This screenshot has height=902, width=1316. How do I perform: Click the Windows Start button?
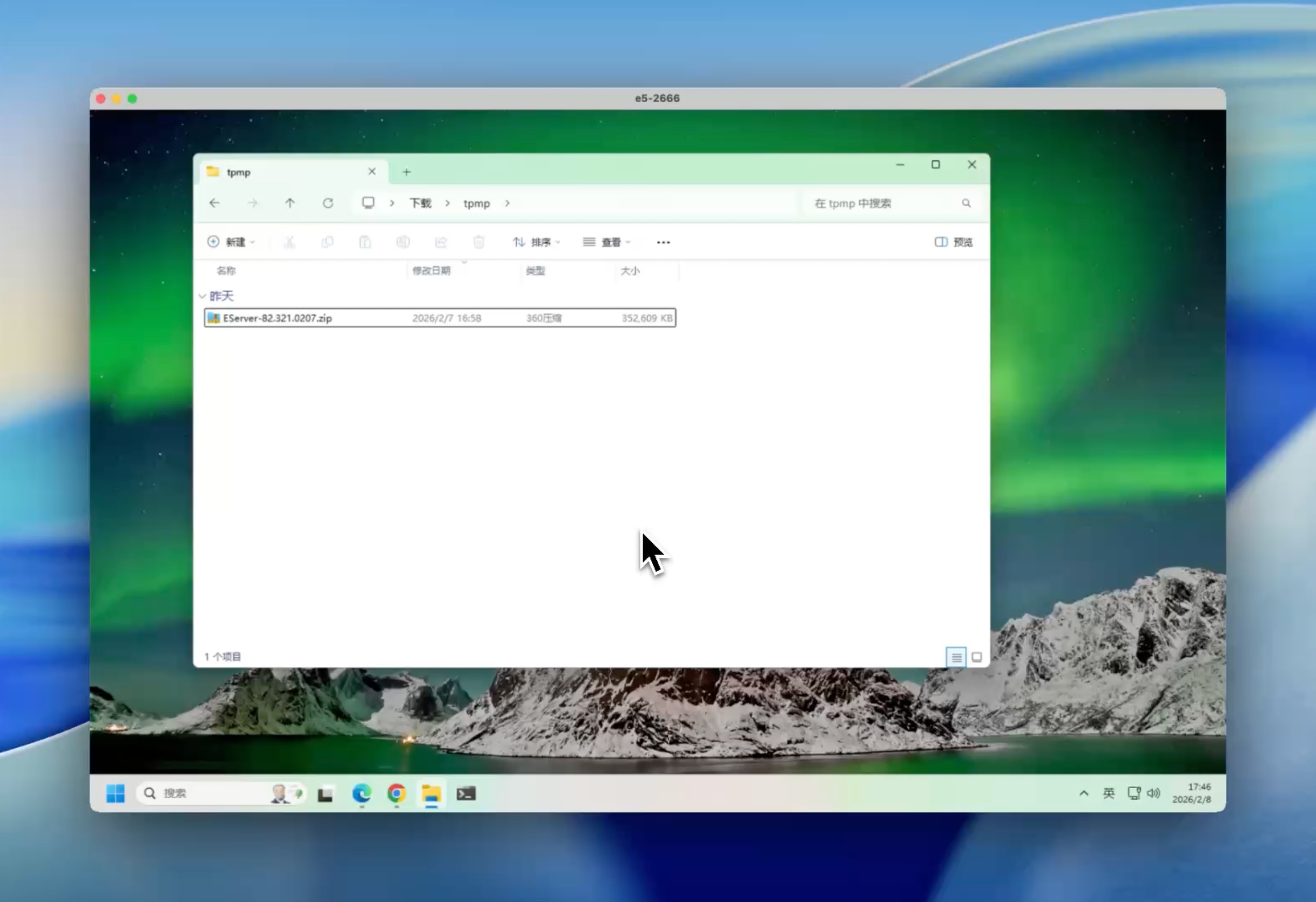(x=115, y=794)
